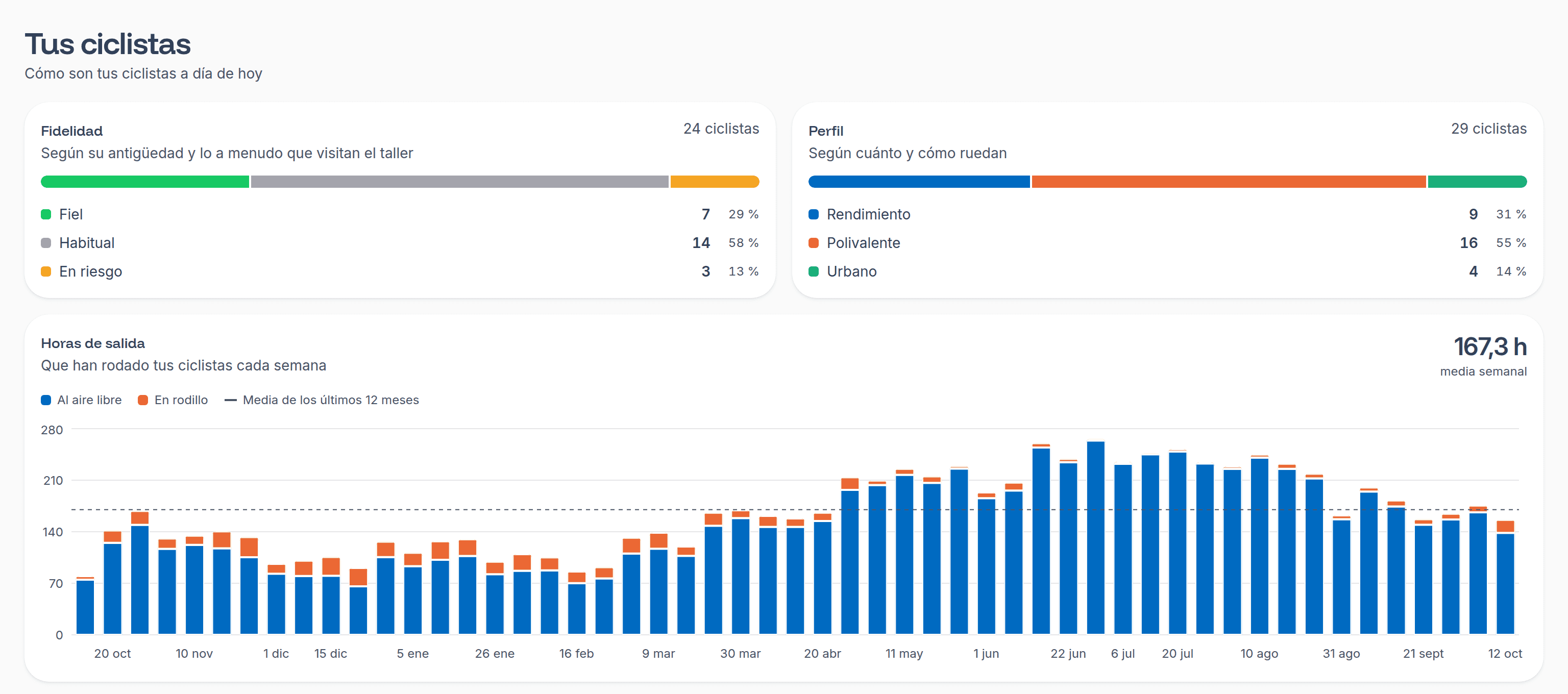Click the 55 % value for Polivalente
The image size is (1568, 694).
coord(1511,243)
